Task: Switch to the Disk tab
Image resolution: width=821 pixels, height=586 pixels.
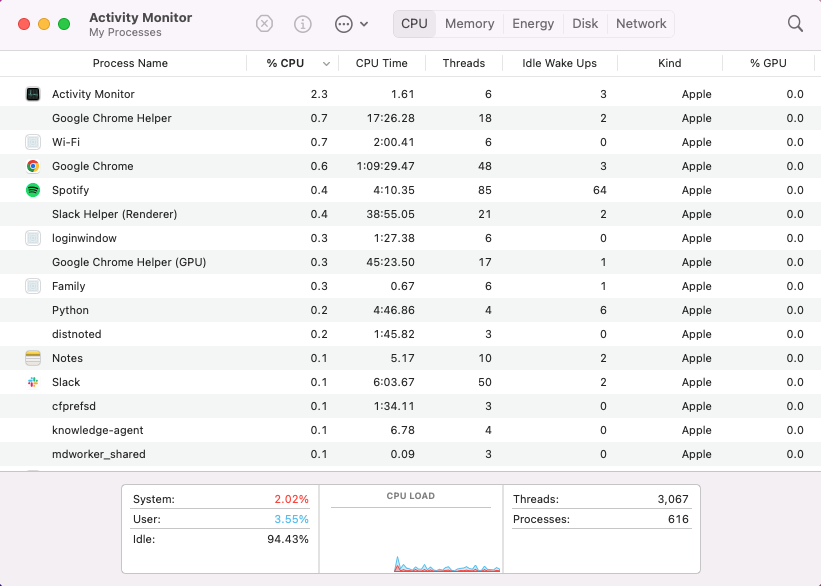Action: click(585, 24)
